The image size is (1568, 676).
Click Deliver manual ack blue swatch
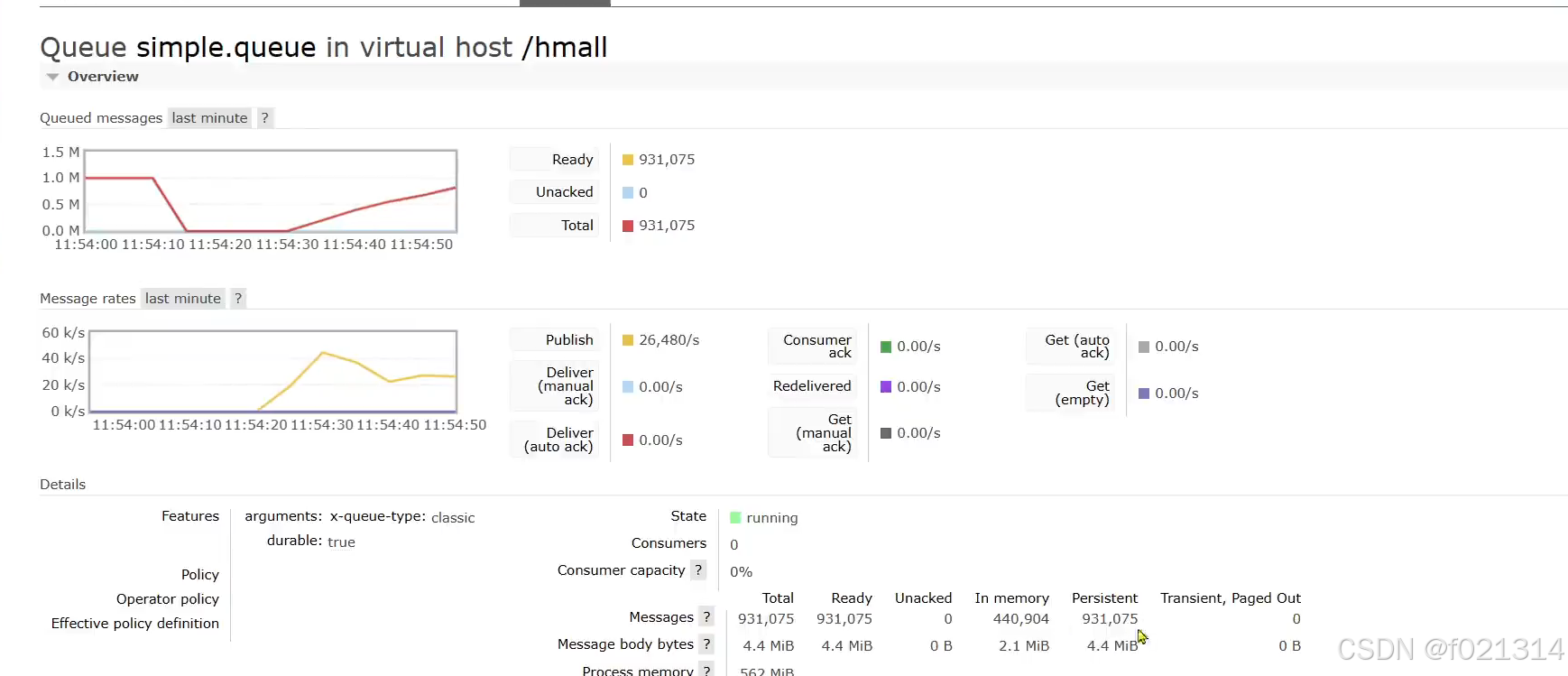pos(628,387)
